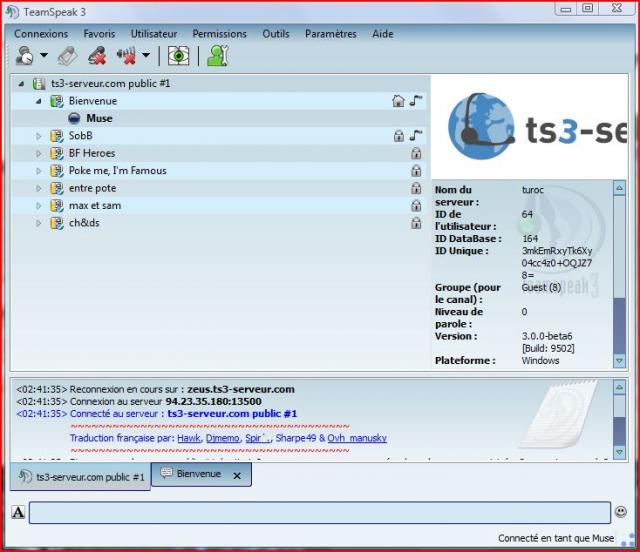Image resolution: width=640 pixels, height=552 pixels.
Task: Select the Poke me, I'm Famous channel name
Action: (118, 171)
